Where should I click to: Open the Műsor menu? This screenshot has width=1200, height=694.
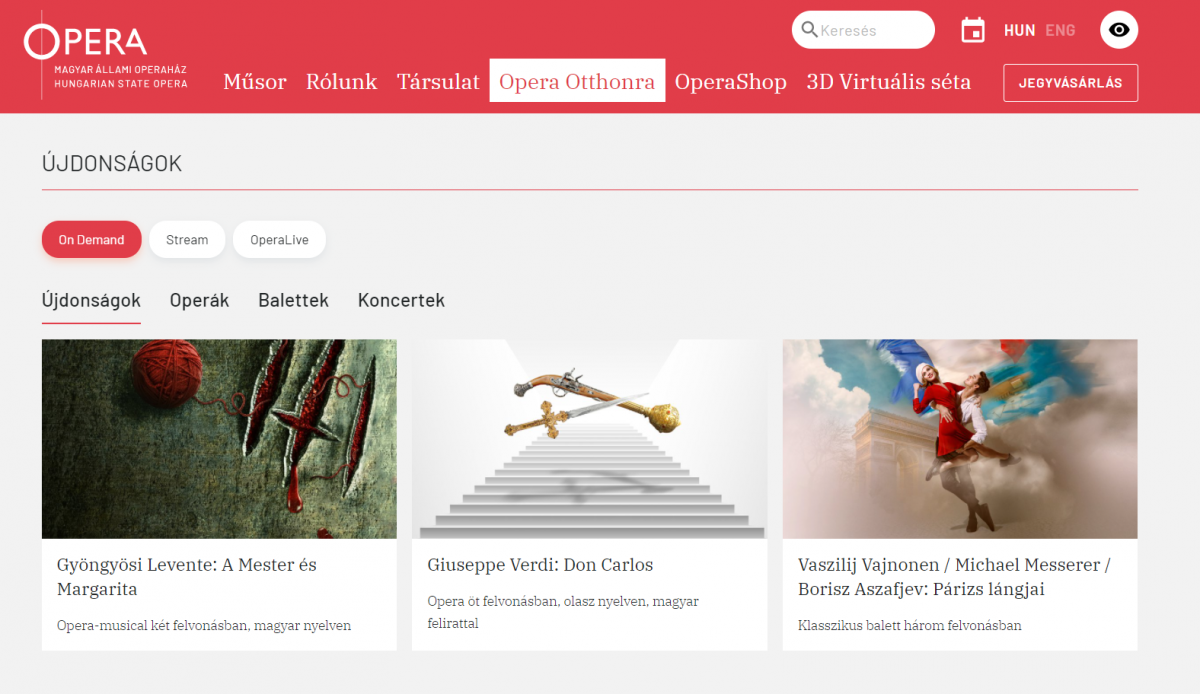pyautogui.click(x=254, y=82)
